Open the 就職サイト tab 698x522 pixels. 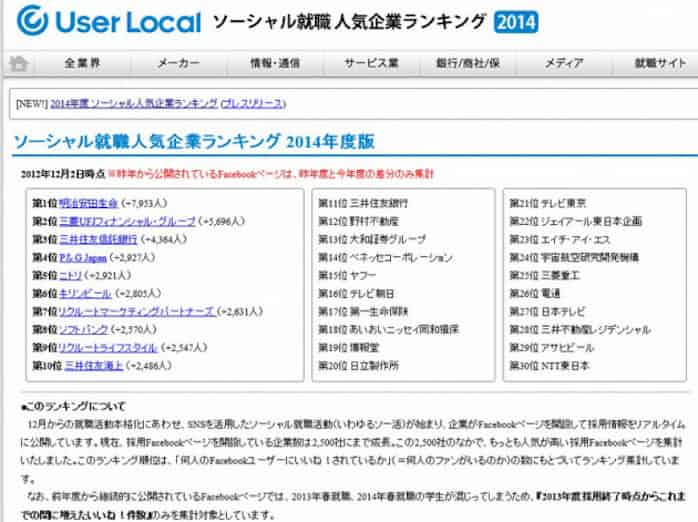(659, 63)
